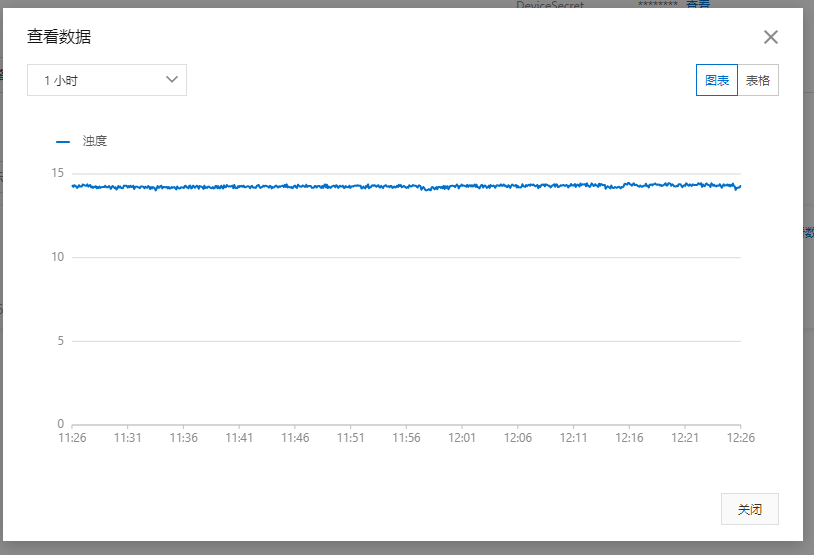This screenshot has height=555, width=814.
Task: Click the blue 浊度 legend line marker
Action: tap(63, 141)
